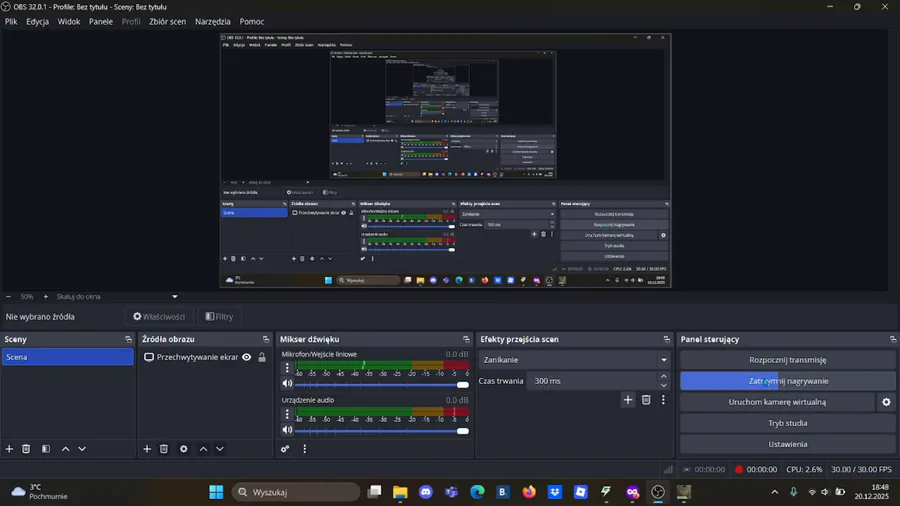Click Czas trwania 300 ms field
900x506 pixels.
coord(592,381)
